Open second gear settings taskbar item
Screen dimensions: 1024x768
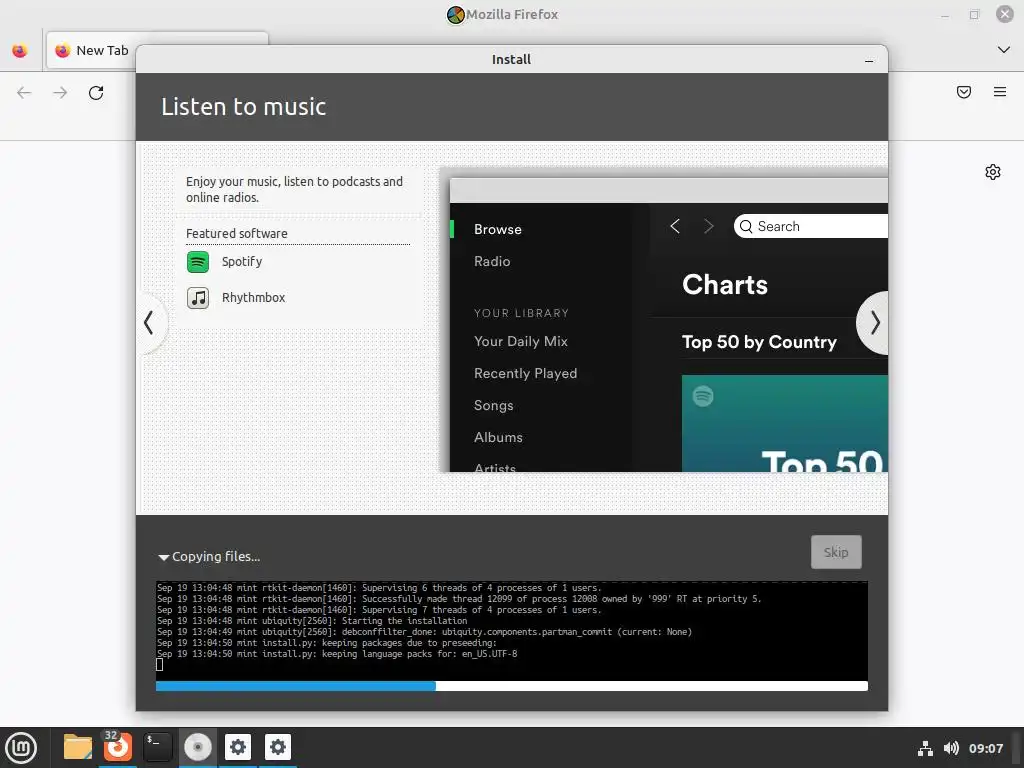(x=278, y=746)
